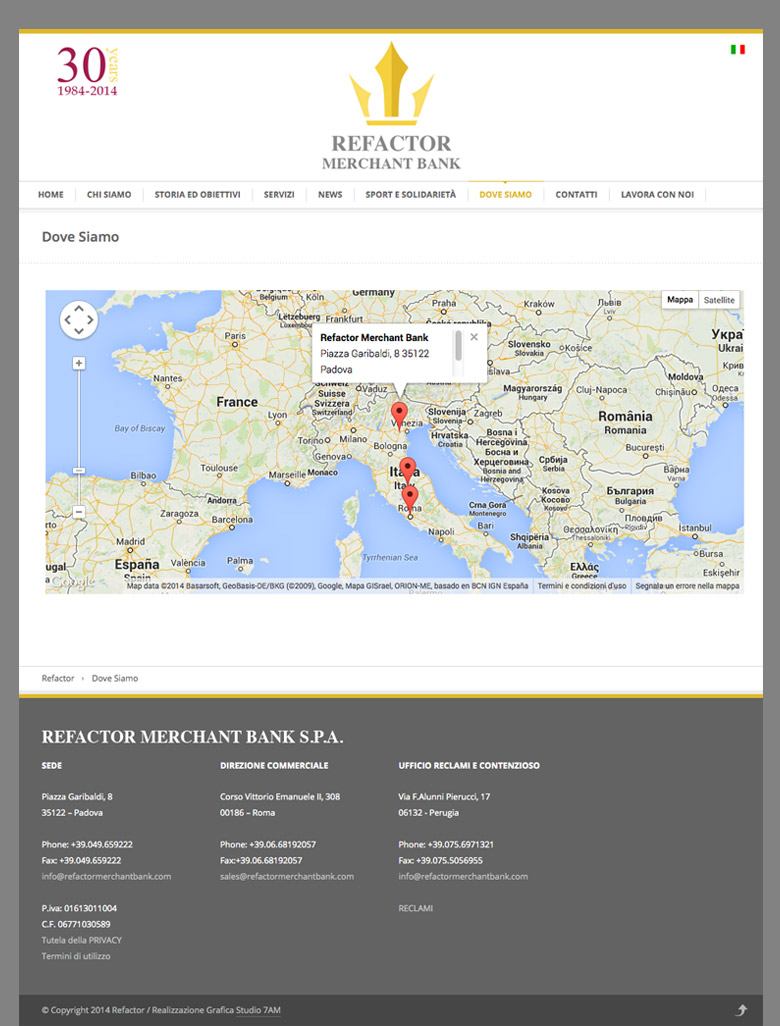780x1026 pixels.
Task: Switch the map to Satellite view
Action: point(719,300)
